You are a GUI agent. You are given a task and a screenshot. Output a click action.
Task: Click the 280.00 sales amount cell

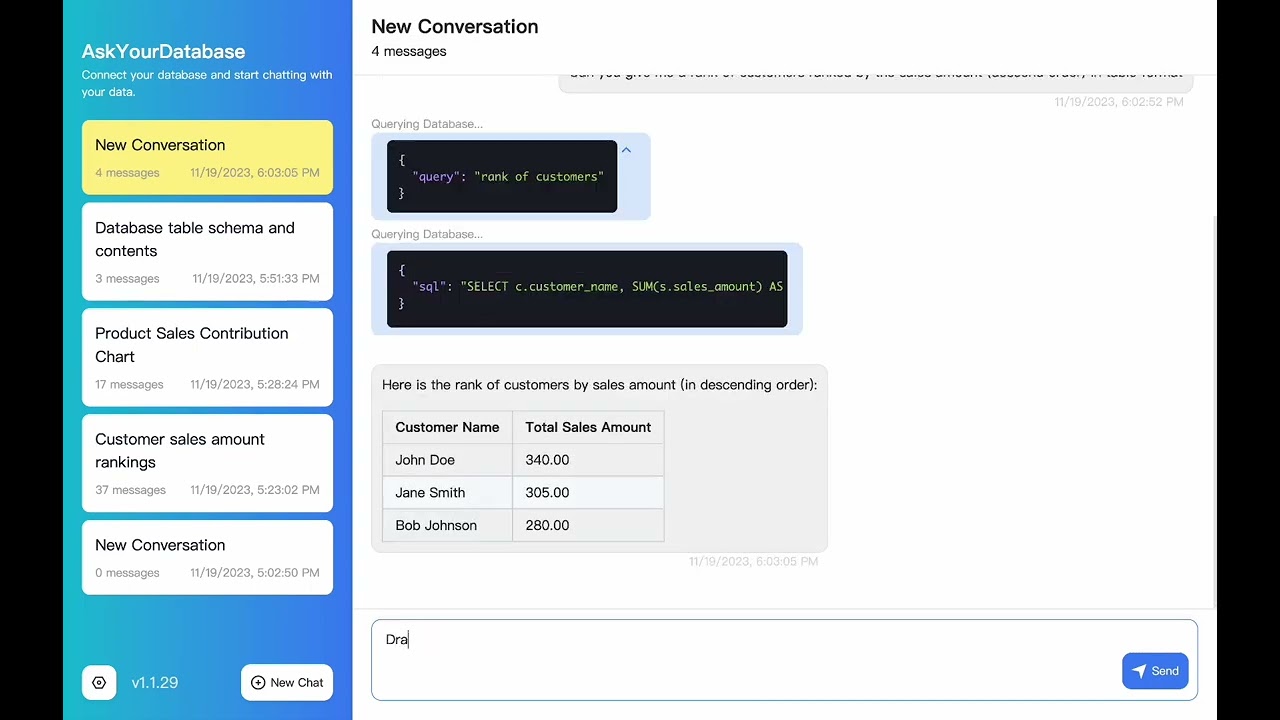pyautogui.click(x=588, y=525)
